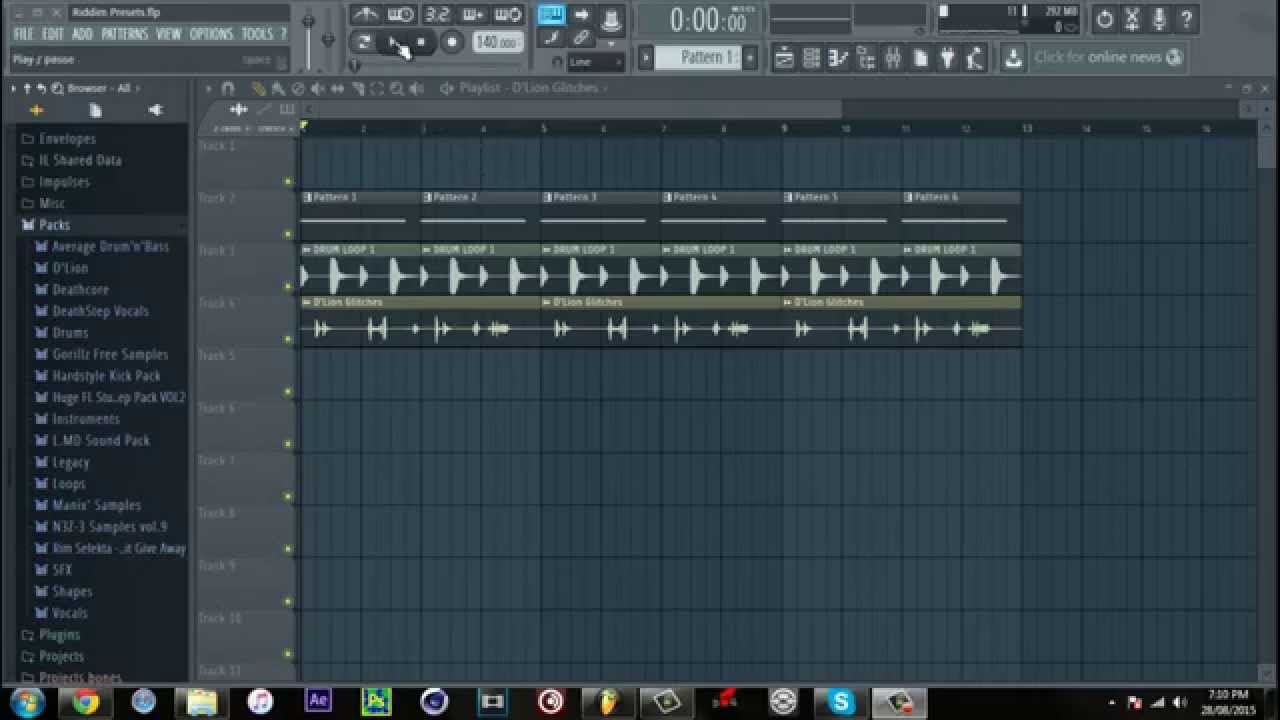The width and height of the screenshot is (1280, 720).
Task: Open the View browser icon in toolbar
Action: 866,58
